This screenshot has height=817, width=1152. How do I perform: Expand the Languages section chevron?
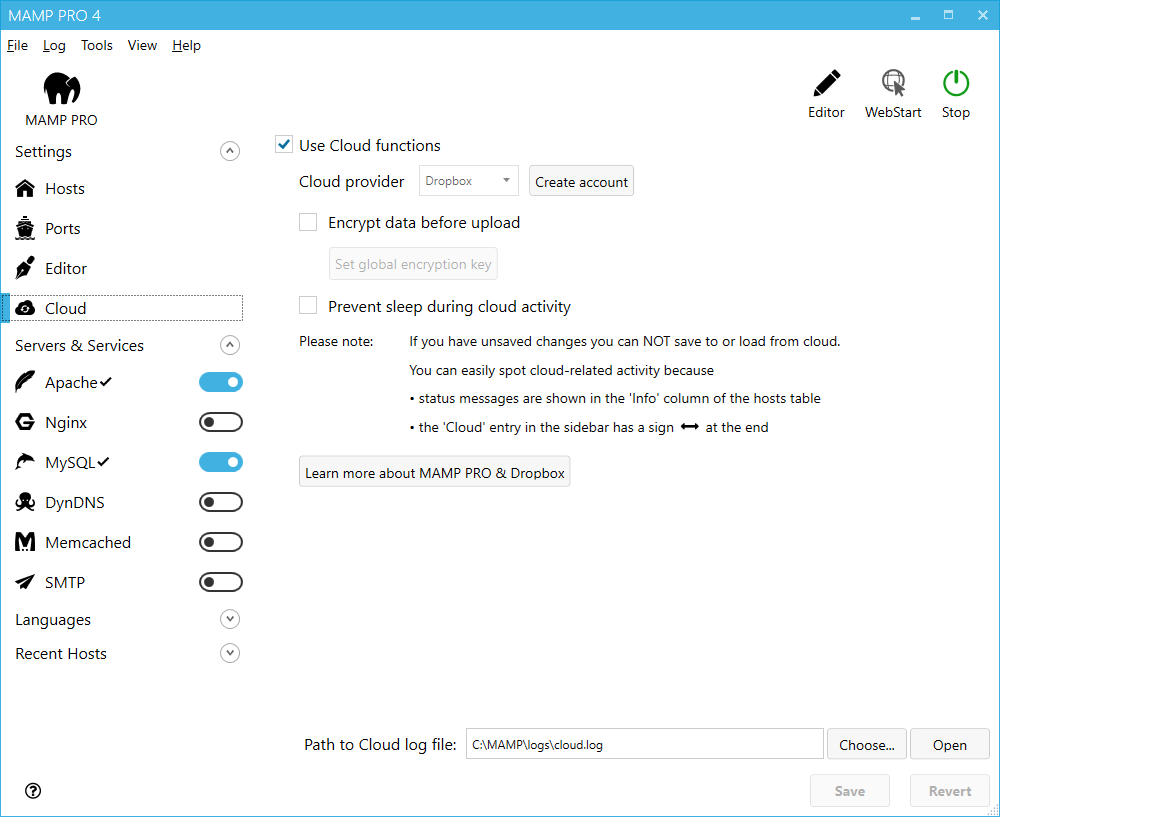[x=230, y=619]
